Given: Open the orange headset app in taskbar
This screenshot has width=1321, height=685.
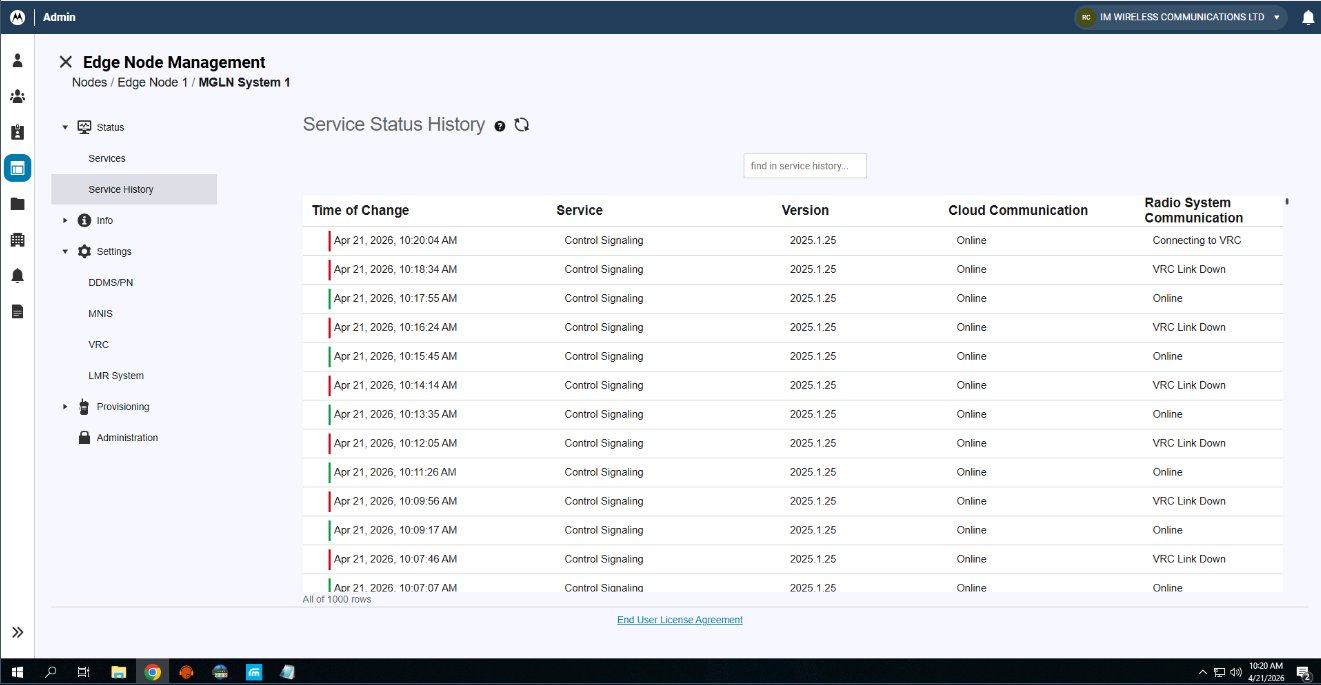Looking at the screenshot, I should pos(186,672).
